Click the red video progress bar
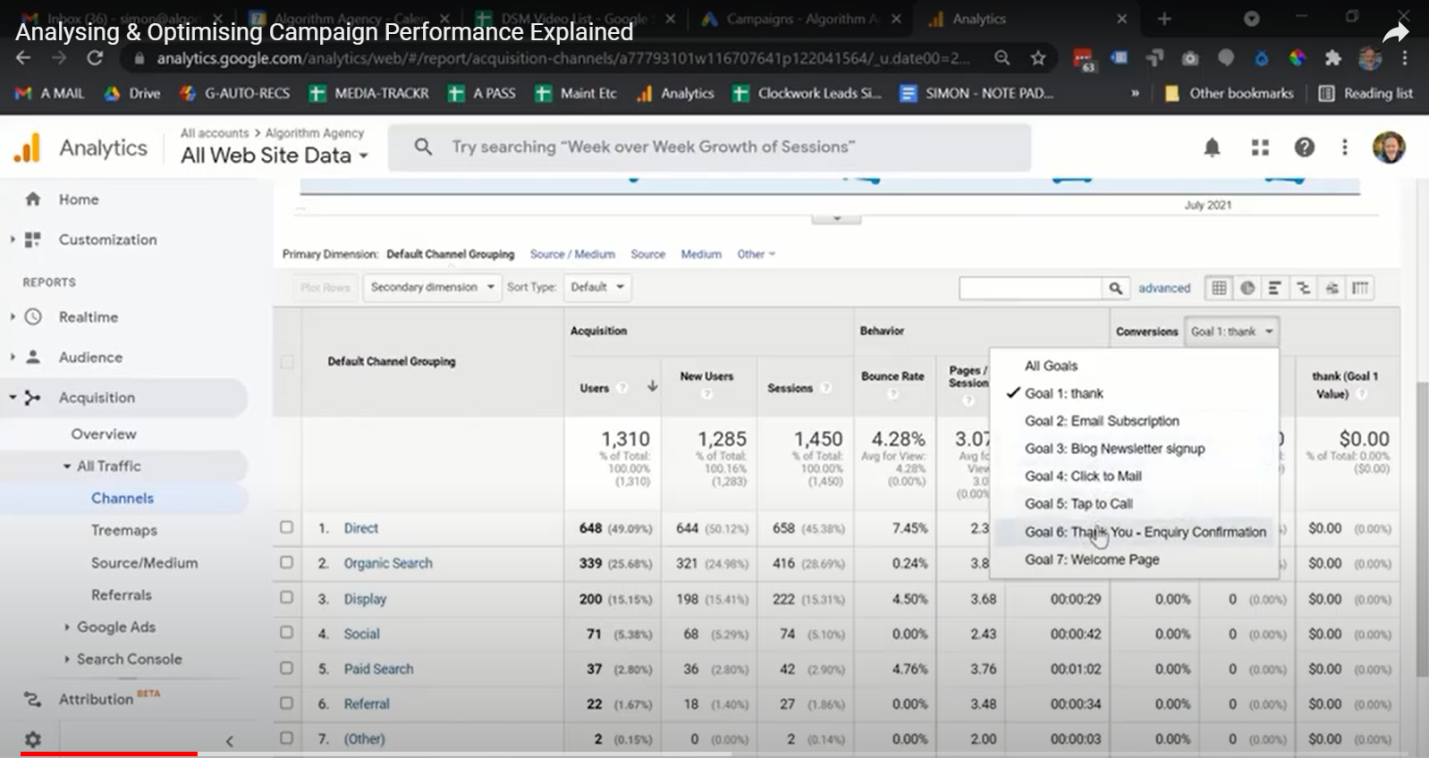The height and width of the screenshot is (758, 1429). pyautogui.click(x=108, y=754)
